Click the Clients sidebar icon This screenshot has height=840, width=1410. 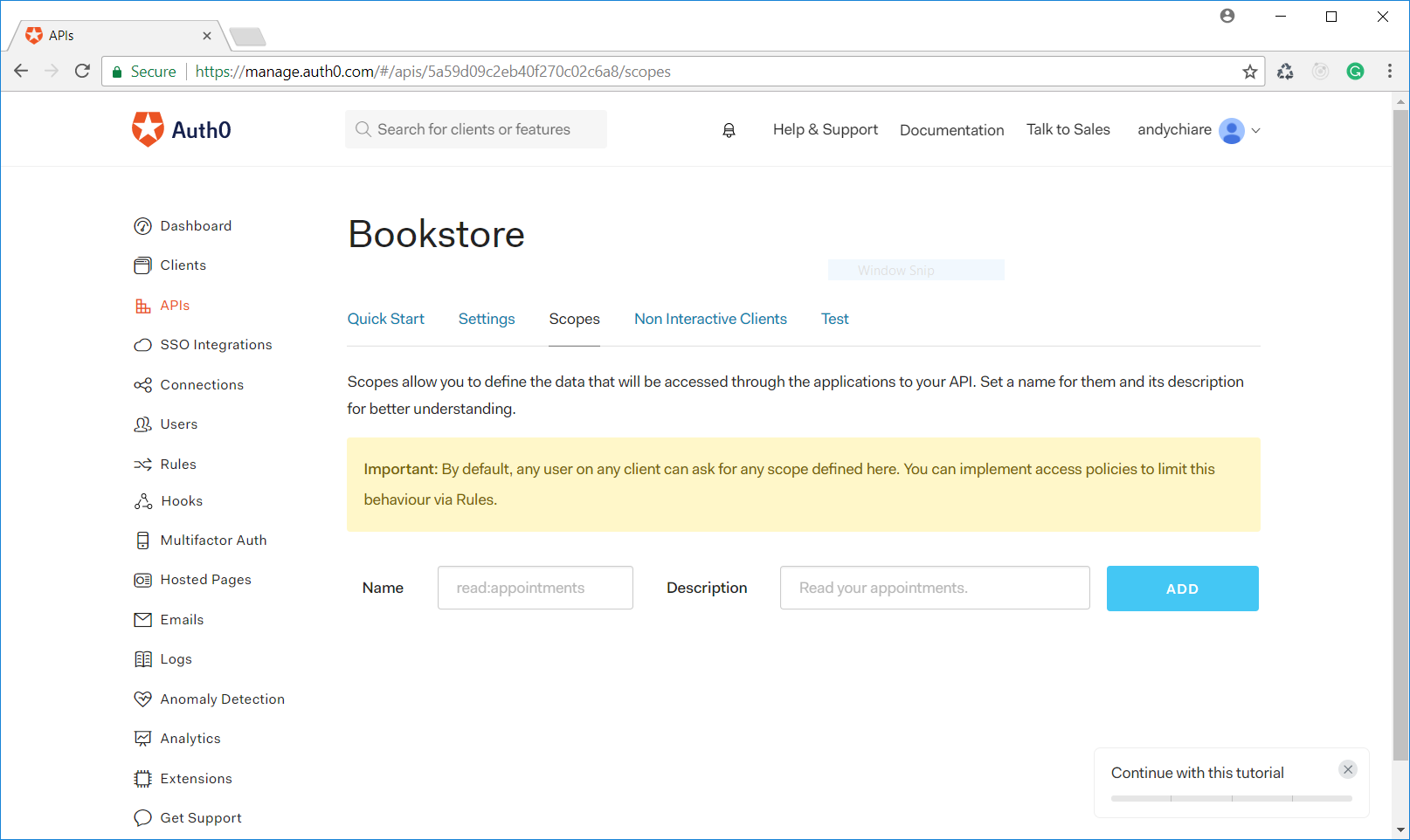click(x=142, y=265)
